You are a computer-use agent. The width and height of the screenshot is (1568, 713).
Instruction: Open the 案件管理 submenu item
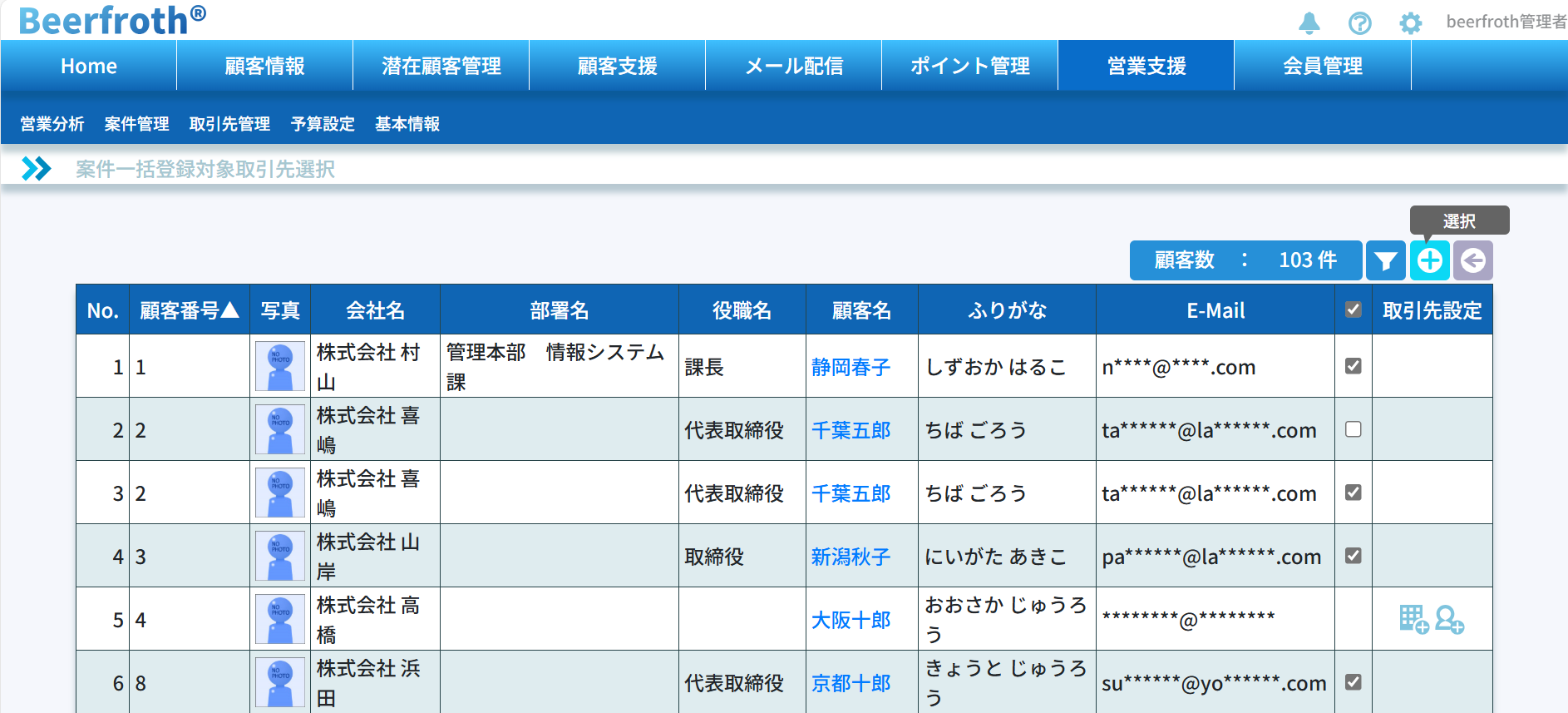[136, 124]
